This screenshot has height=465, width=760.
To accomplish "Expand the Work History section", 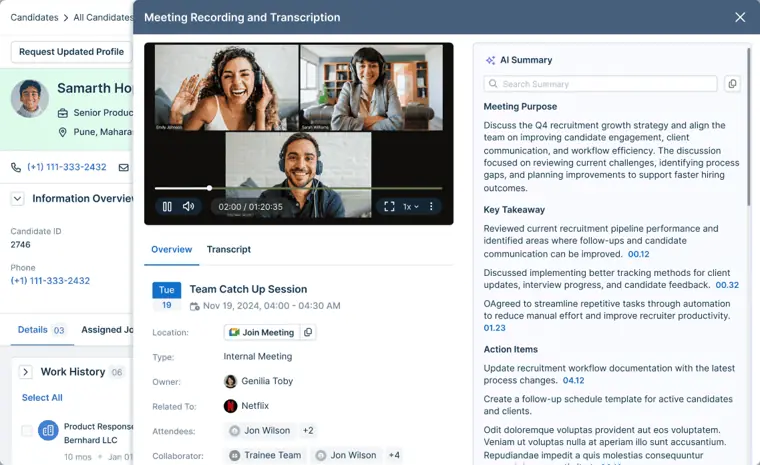I will click(x=25, y=372).
